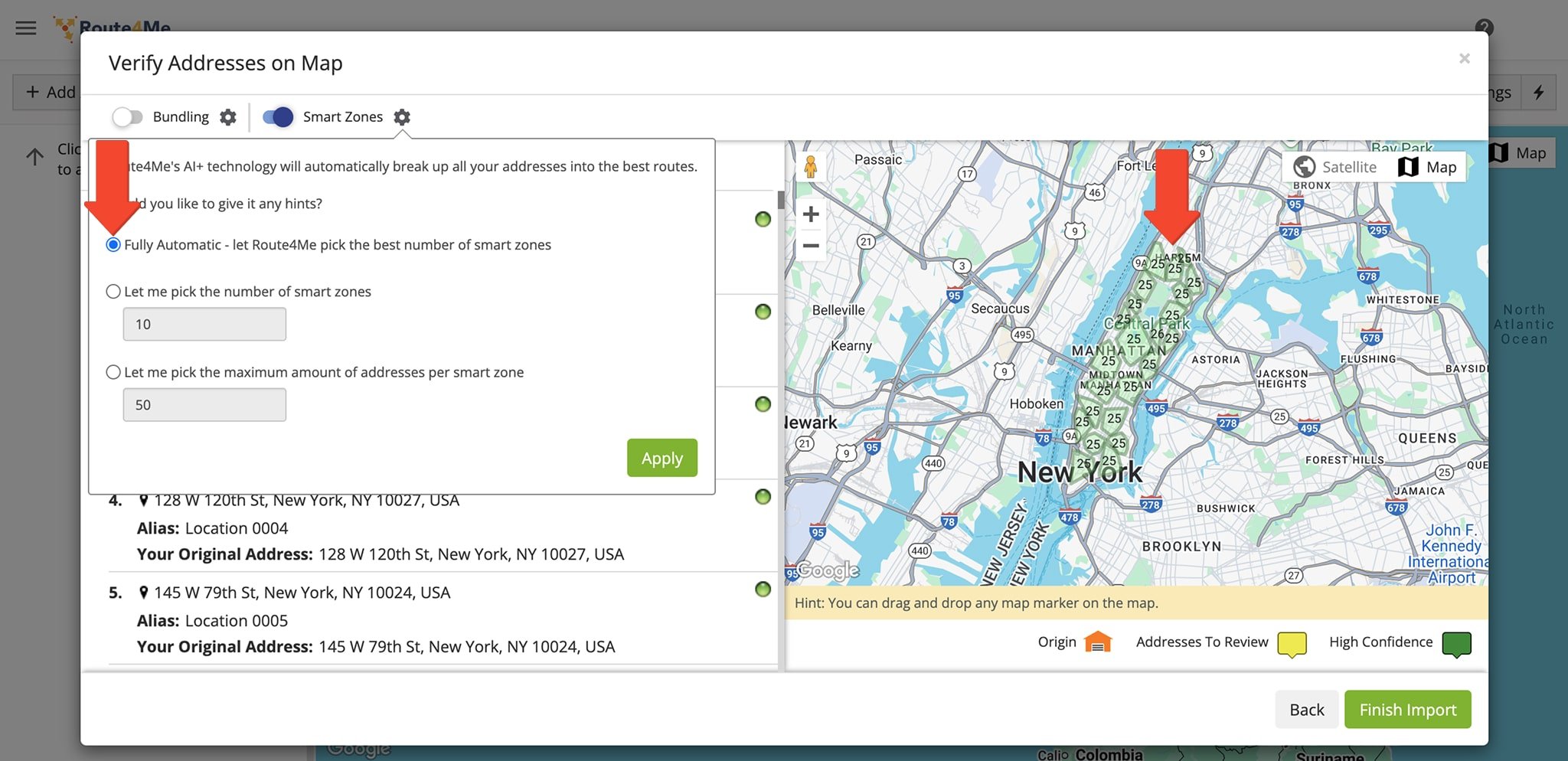Image resolution: width=1568 pixels, height=761 pixels.
Task: Select Fully Automatic smart zones option
Action: click(x=113, y=245)
